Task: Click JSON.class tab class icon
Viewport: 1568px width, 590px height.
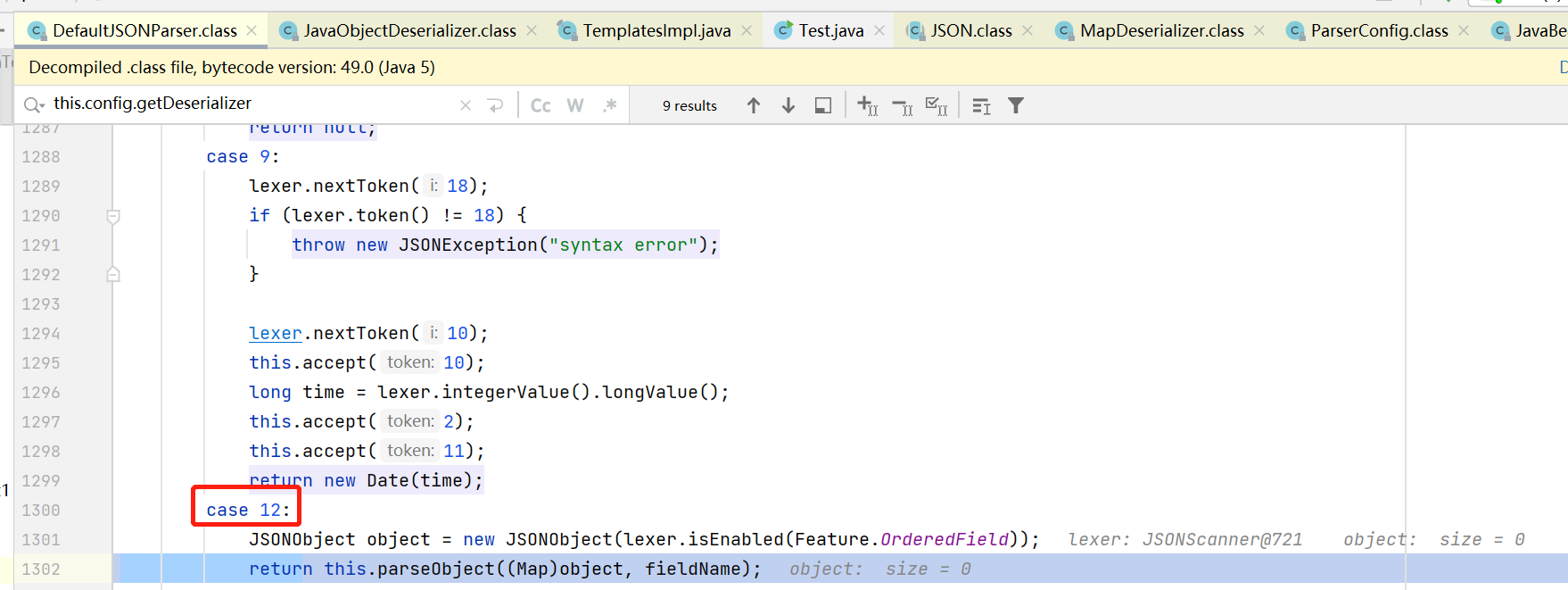Action: (x=915, y=30)
